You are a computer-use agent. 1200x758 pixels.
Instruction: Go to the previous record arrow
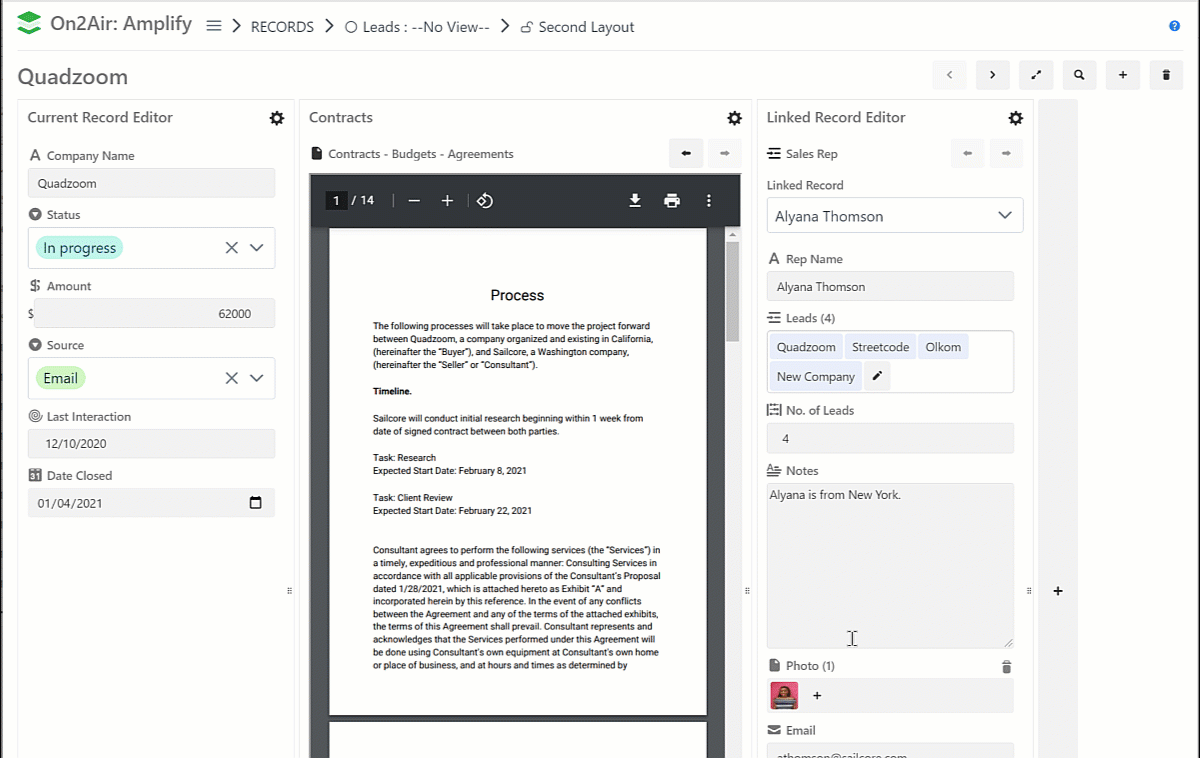949,75
